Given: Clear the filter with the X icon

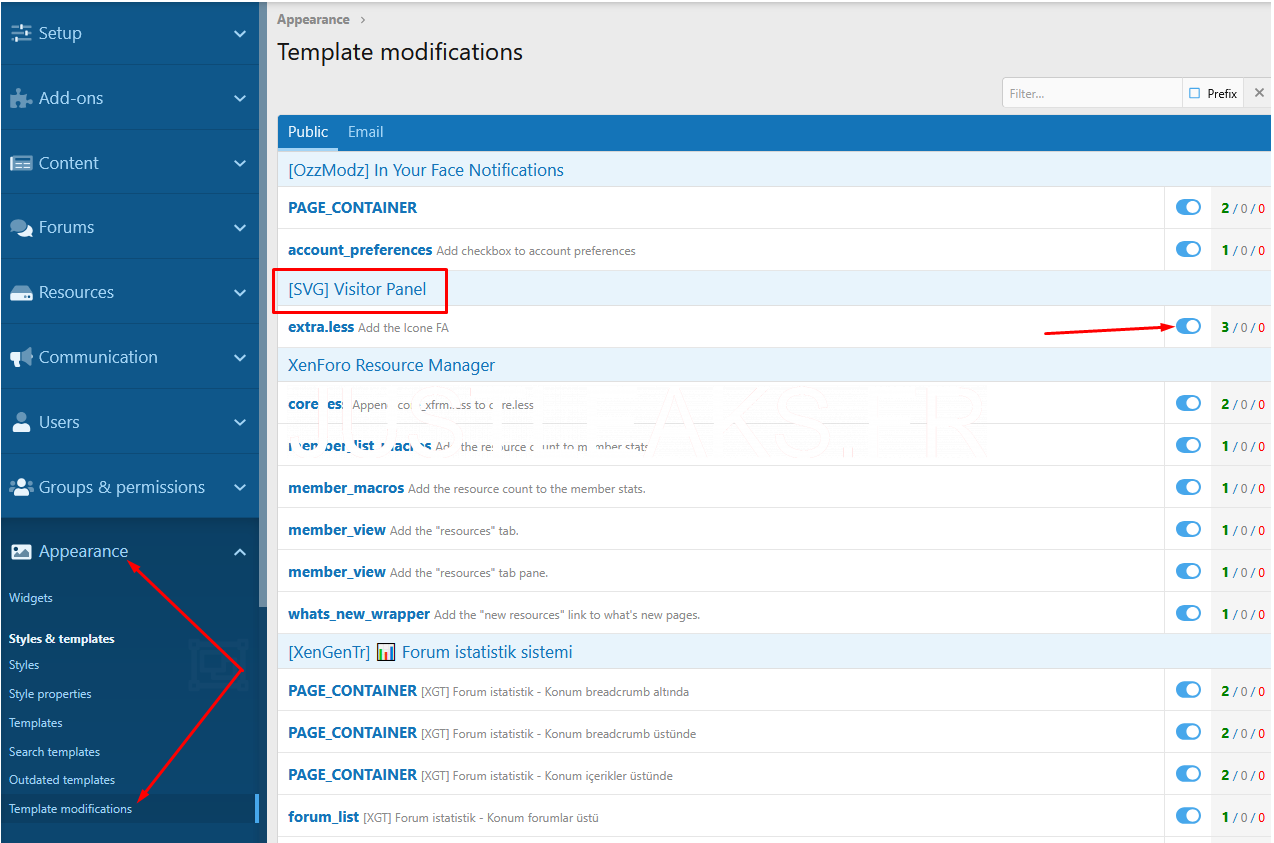Looking at the screenshot, I should (1259, 93).
